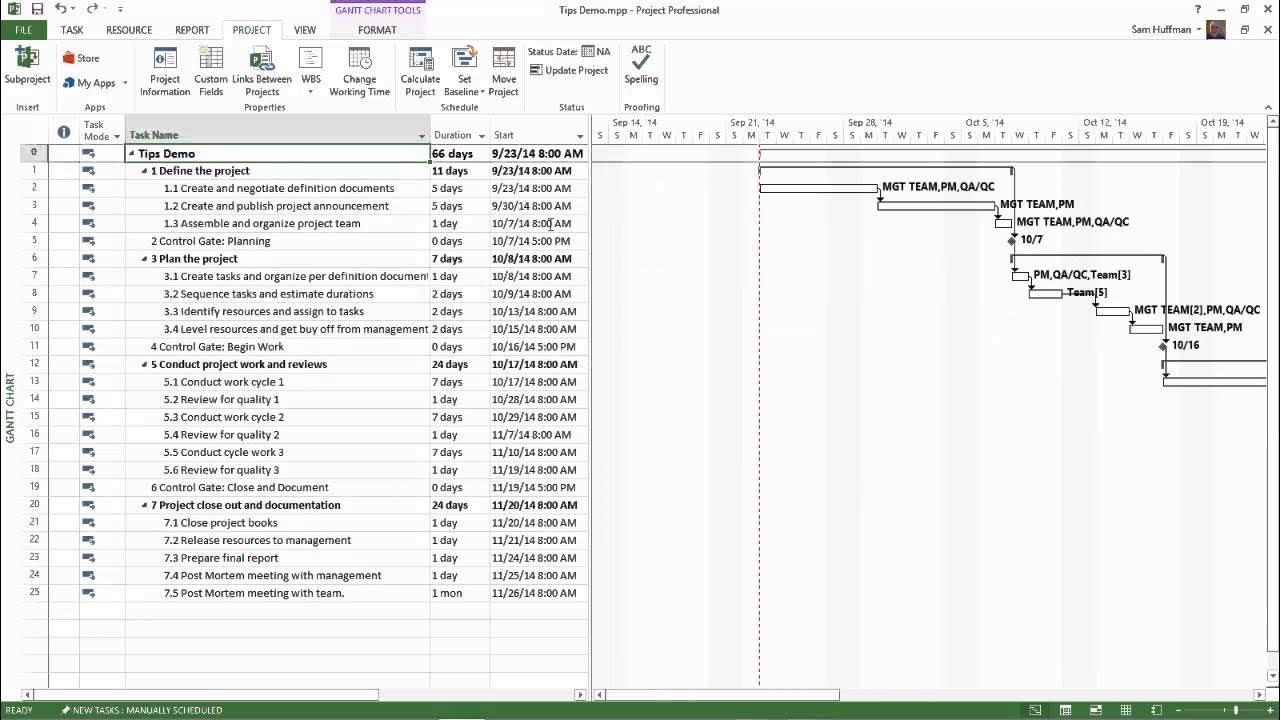Open Links Between Projects
This screenshot has width=1280, height=720.
point(262,70)
